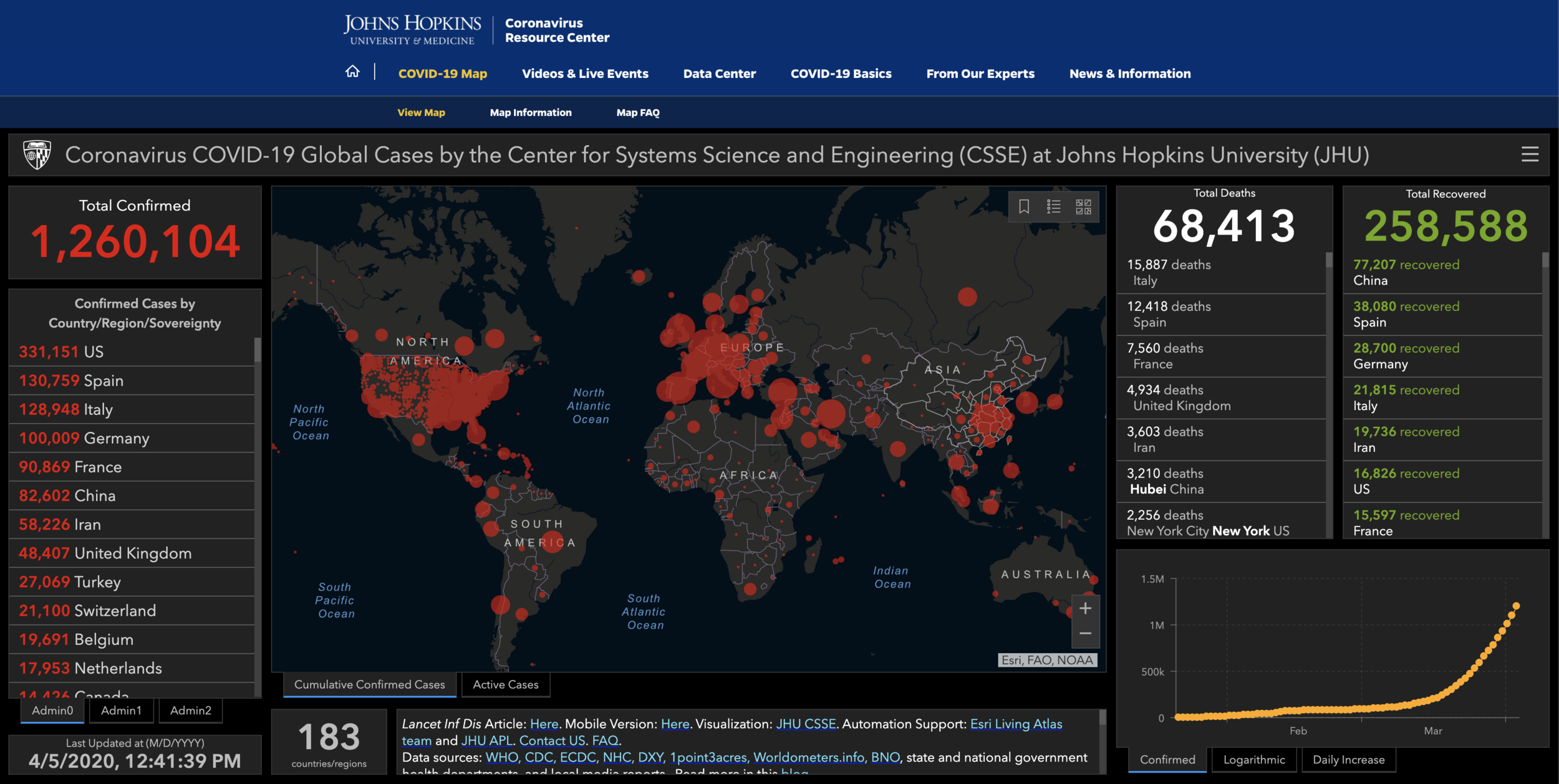
Task: Select the Admin2 tab in the case list
Action: pos(190,710)
